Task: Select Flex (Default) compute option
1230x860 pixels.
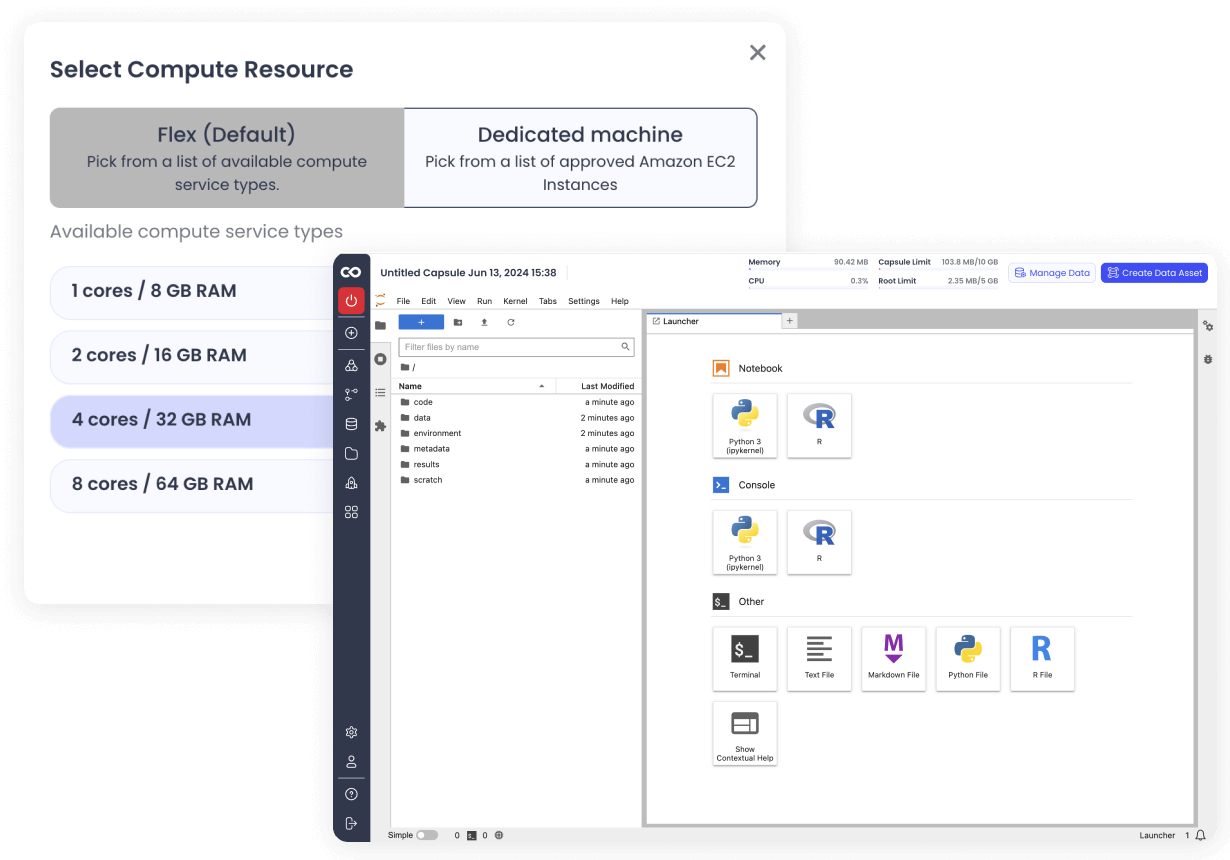Action: 226,157
